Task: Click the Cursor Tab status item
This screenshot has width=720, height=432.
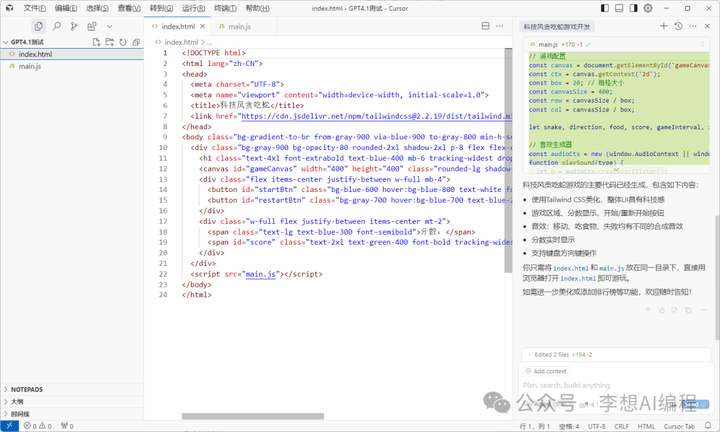Action: 679,426
